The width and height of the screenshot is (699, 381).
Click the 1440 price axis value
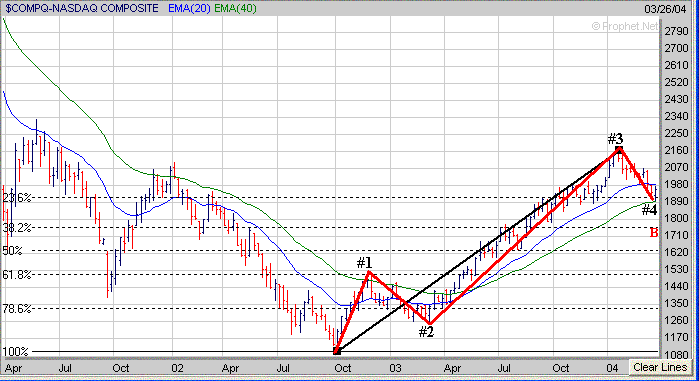[x=676, y=286]
